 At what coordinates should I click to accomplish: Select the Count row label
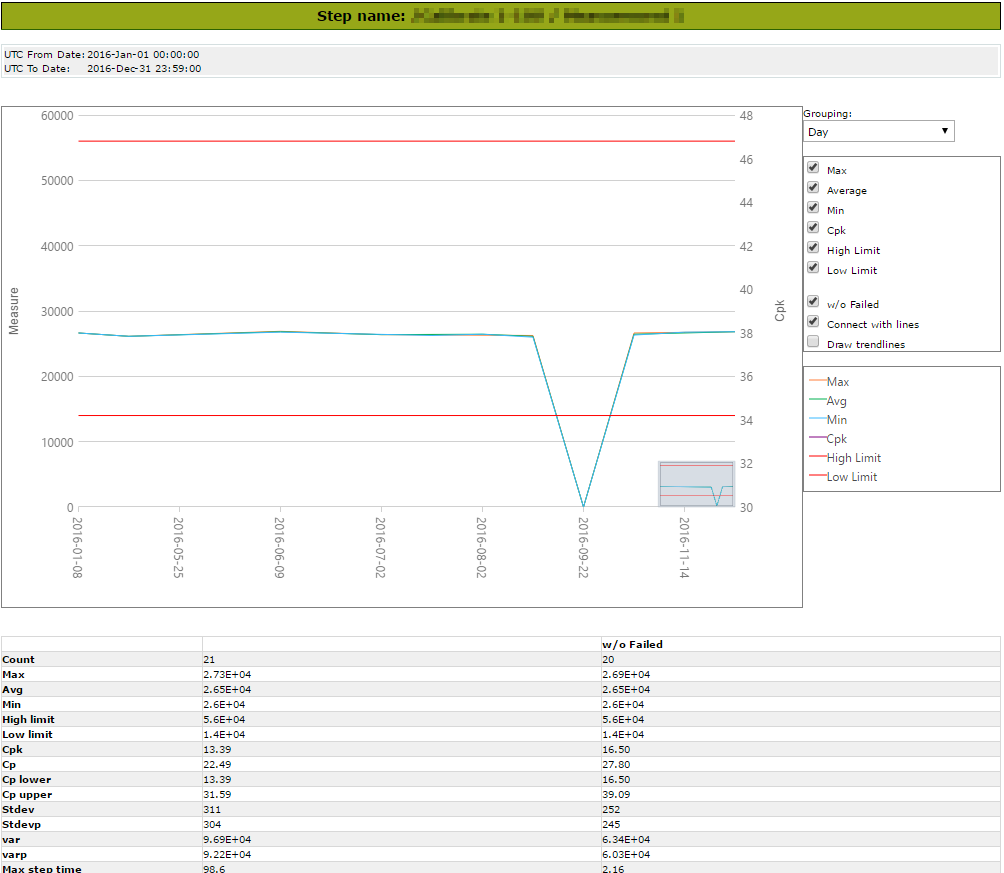tap(19, 660)
